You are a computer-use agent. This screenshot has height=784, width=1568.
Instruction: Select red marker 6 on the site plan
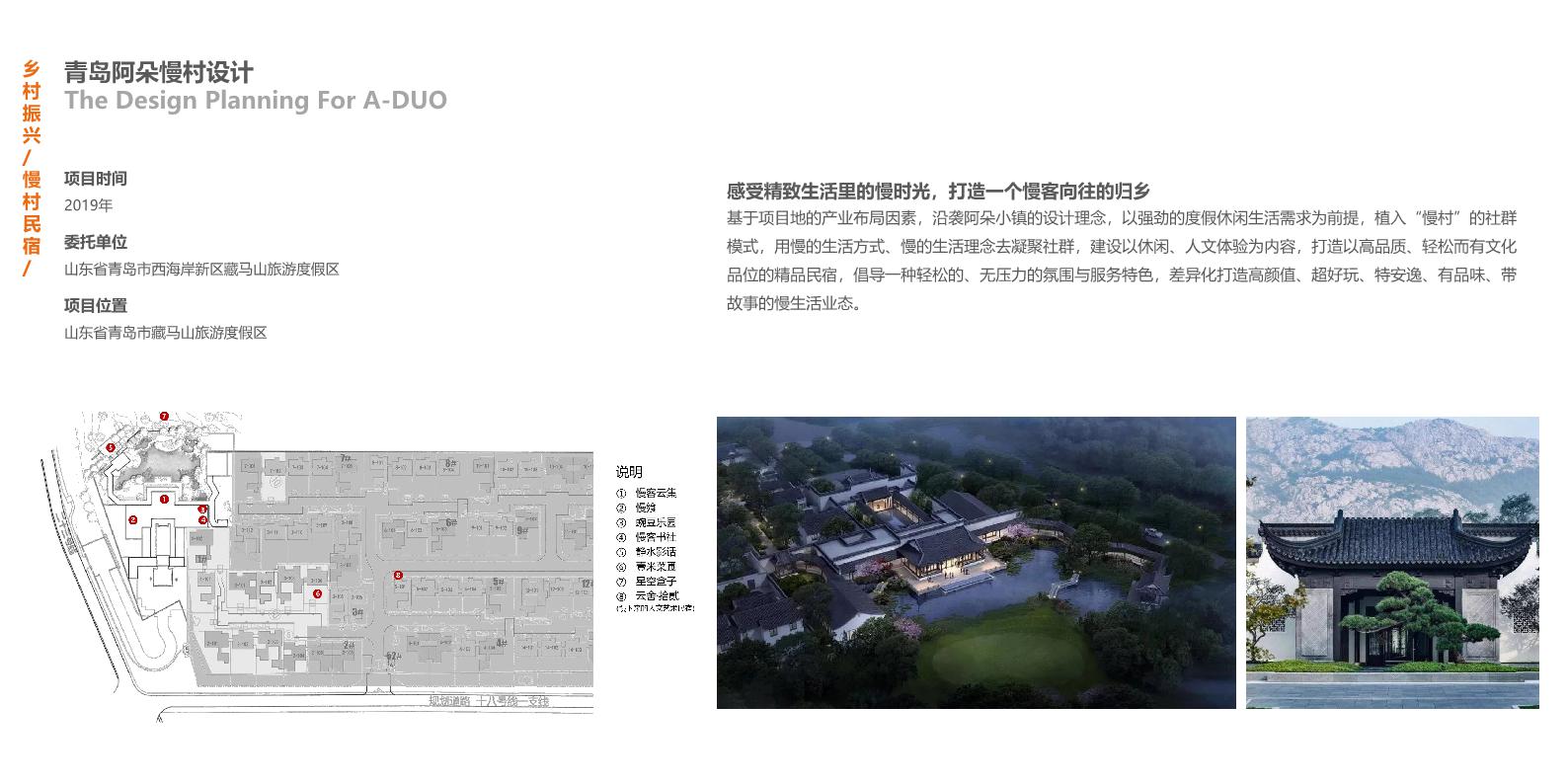tap(317, 593)
